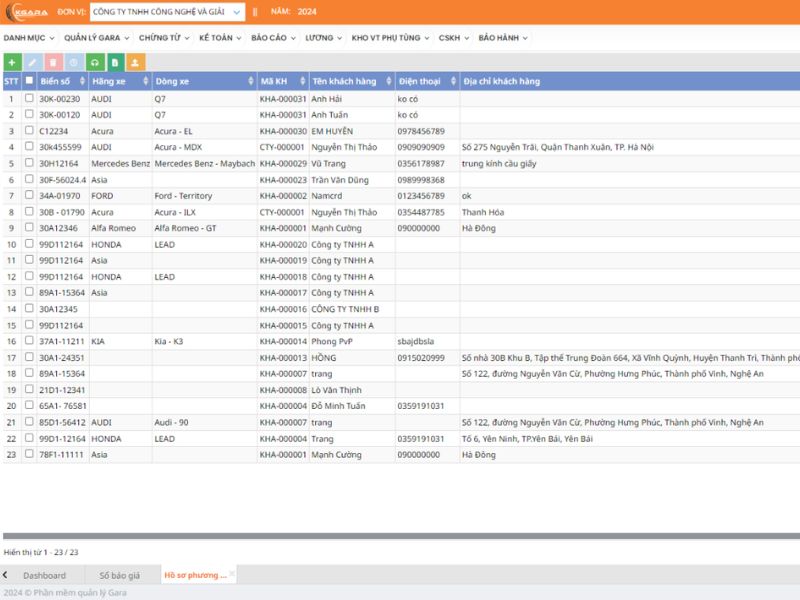The image size is (800, 600).
Task: Toggle the select-all checkbox in table header
Action: click(x=29, y=81)
